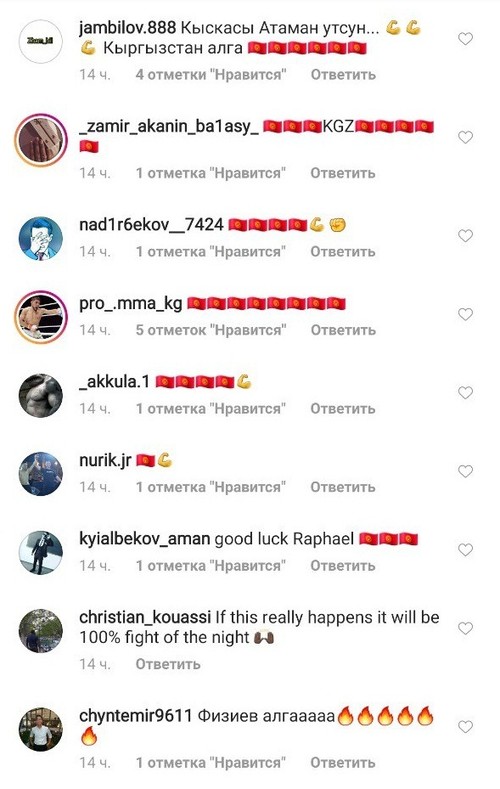Screen dimensions: 500x789
Task: Tap the heart next to the _zamir_akanin_ba1asy_ comment
Action: tap(465, 137)
